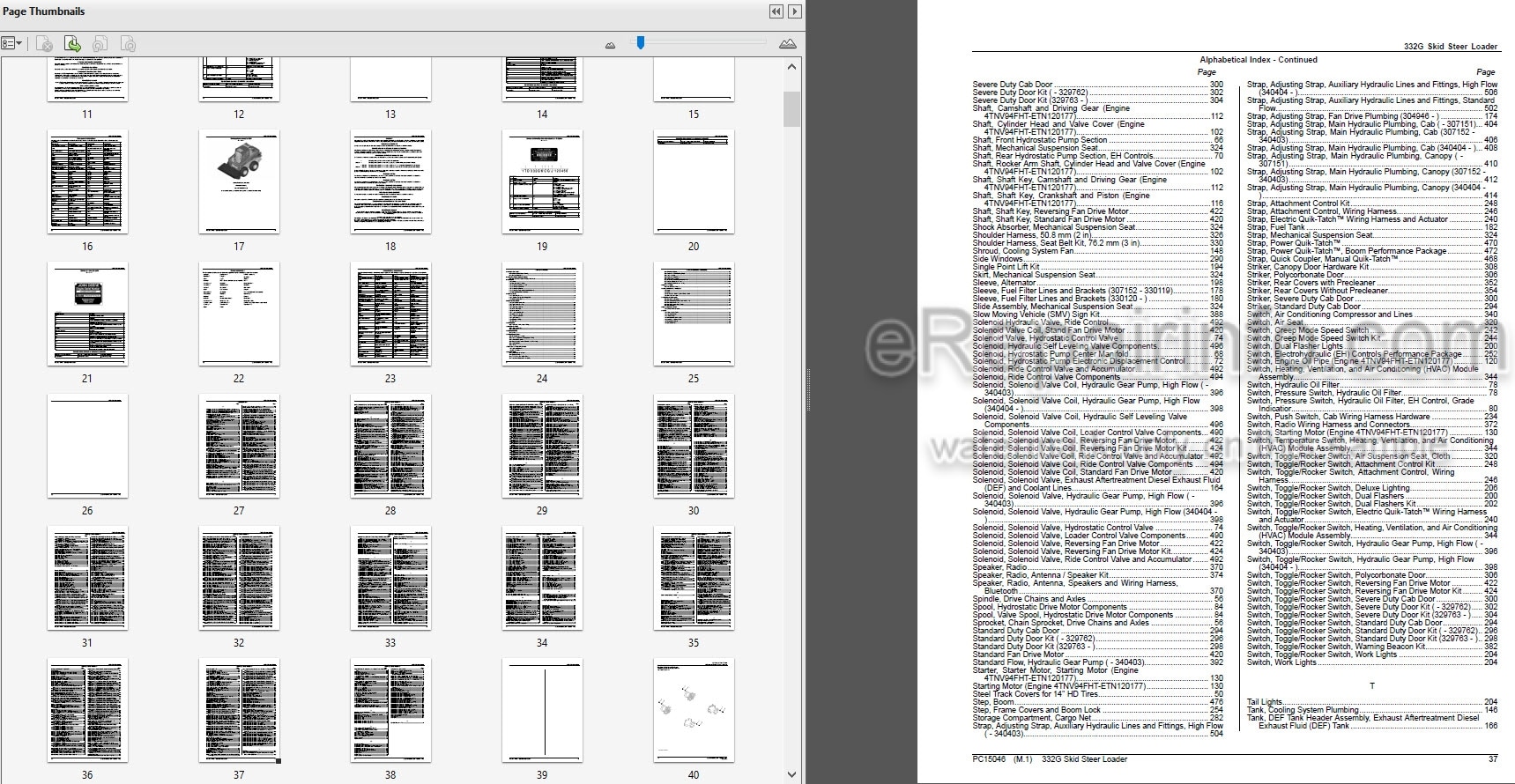Select page 11 thumbnail

pyautogui.click(x=87, y=80)
